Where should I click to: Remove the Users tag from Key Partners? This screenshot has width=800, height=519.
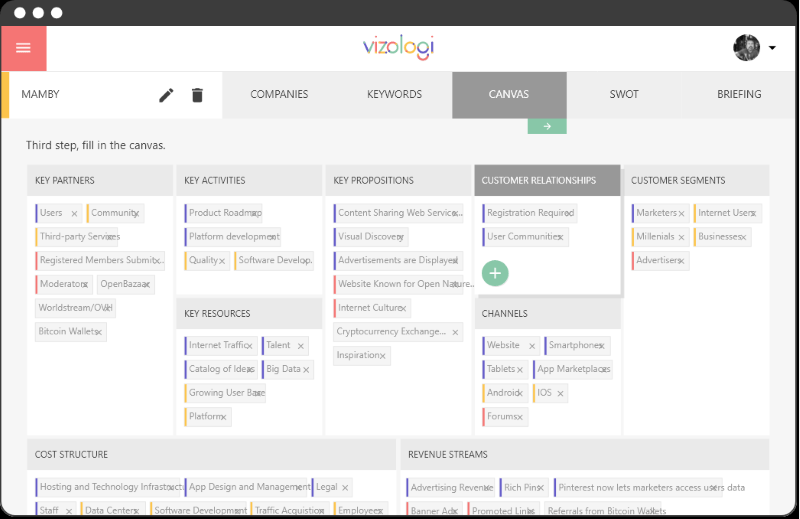[x=74, y=214]
